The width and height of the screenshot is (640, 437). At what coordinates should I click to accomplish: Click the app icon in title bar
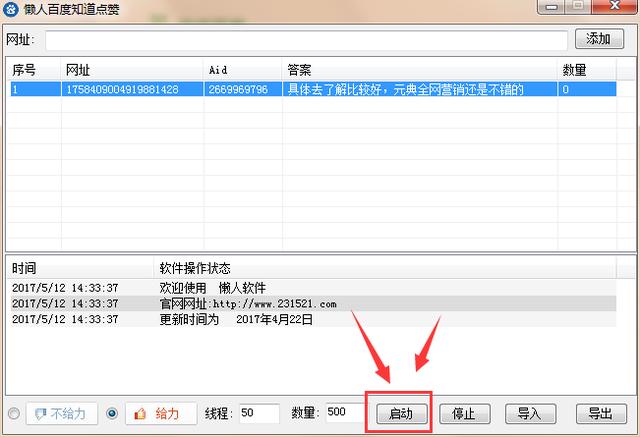click(x=11, y=9)
